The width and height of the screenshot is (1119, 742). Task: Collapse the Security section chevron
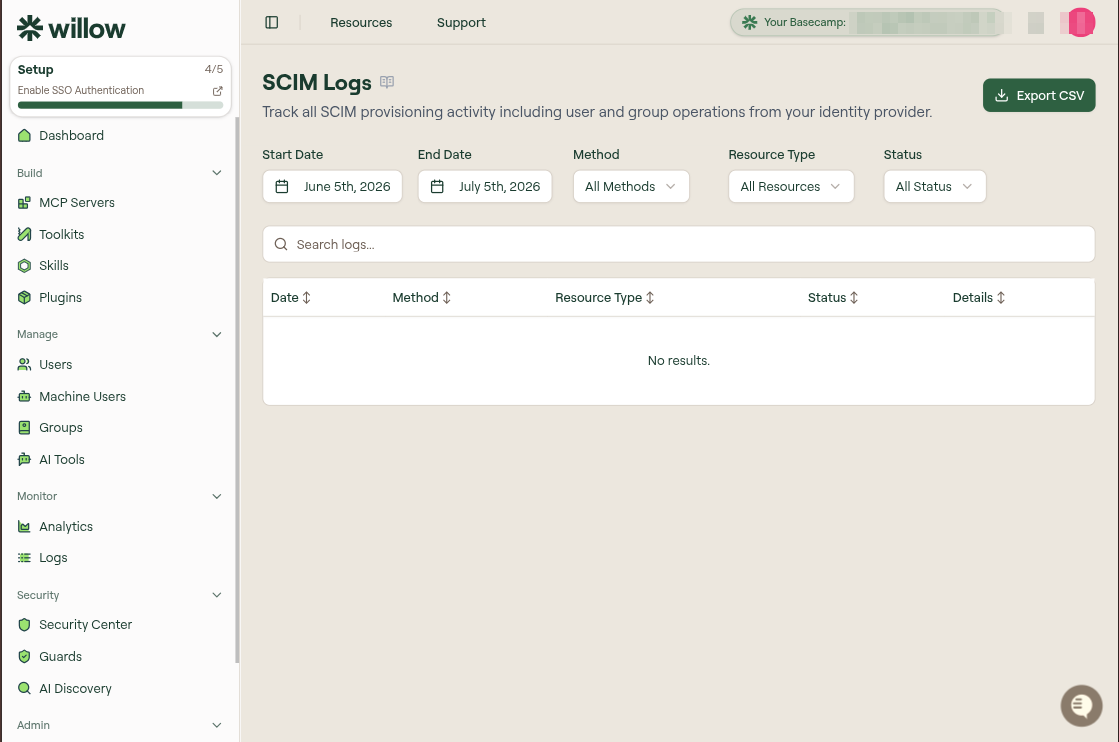(217, 595)
